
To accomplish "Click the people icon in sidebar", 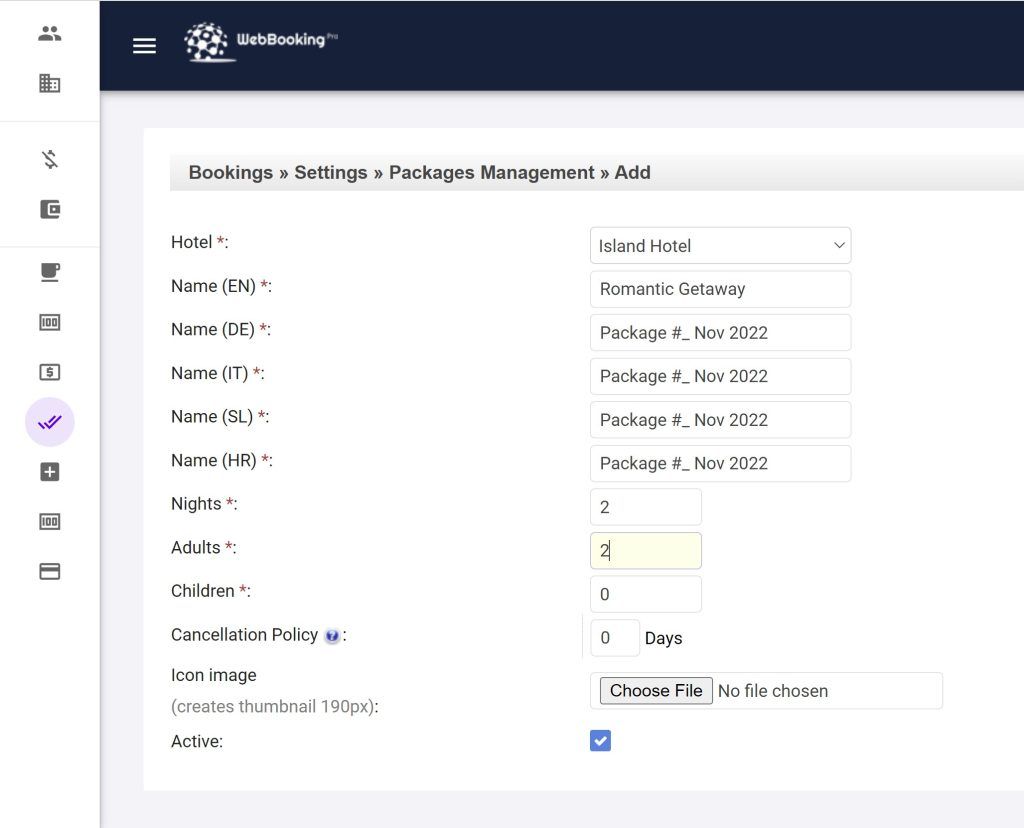I will (50, 34).
